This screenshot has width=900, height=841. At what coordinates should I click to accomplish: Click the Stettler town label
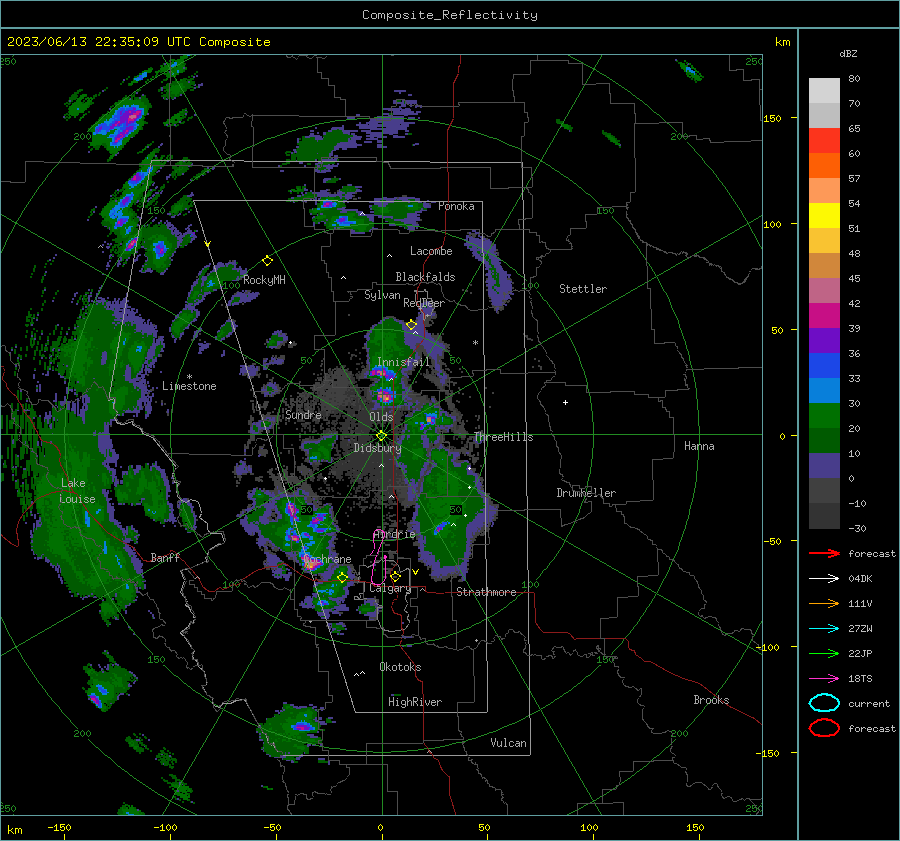[x=583, y=289]
